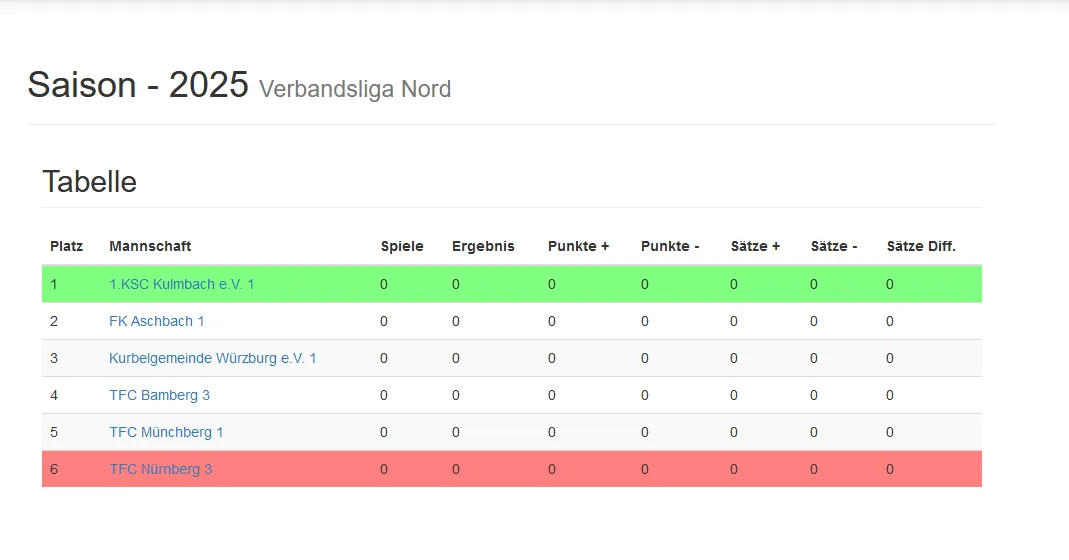This screenshot has width=1069, height=560.
Task: Open the FK Aschbach 1 team page
Action: [x=156, y=321]
